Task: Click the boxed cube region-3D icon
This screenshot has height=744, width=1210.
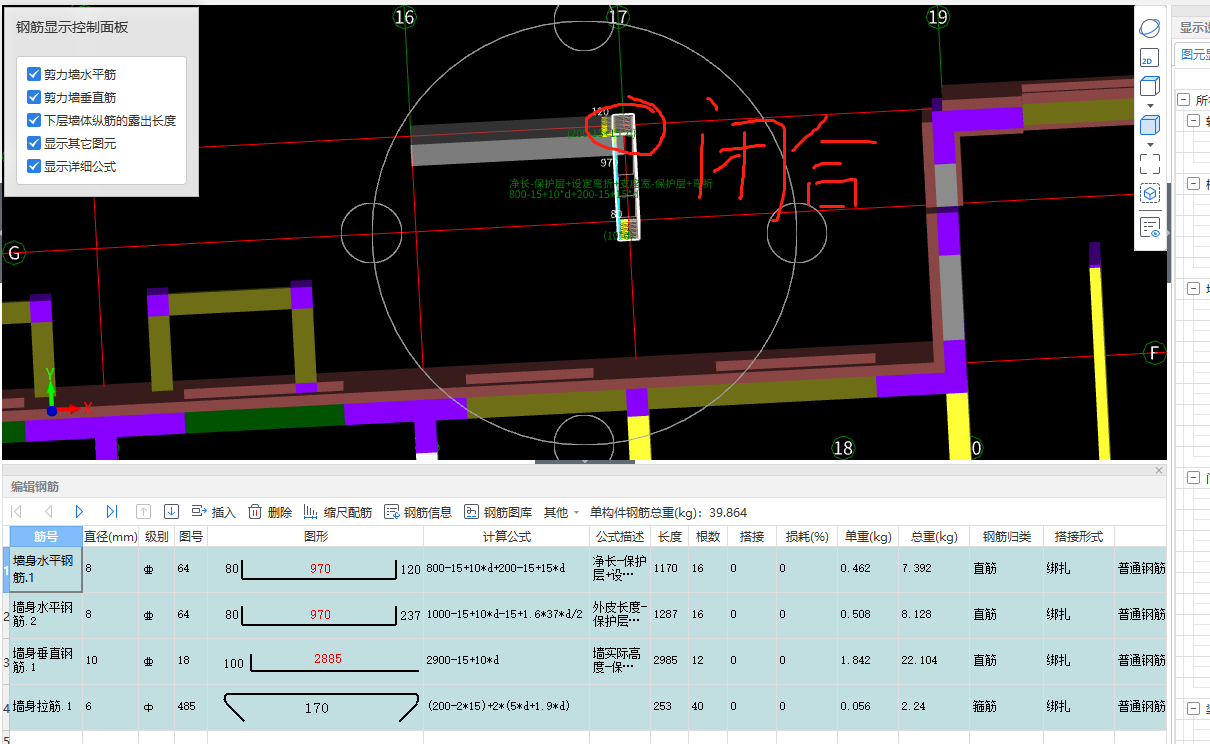Action: coord(1150,194)
